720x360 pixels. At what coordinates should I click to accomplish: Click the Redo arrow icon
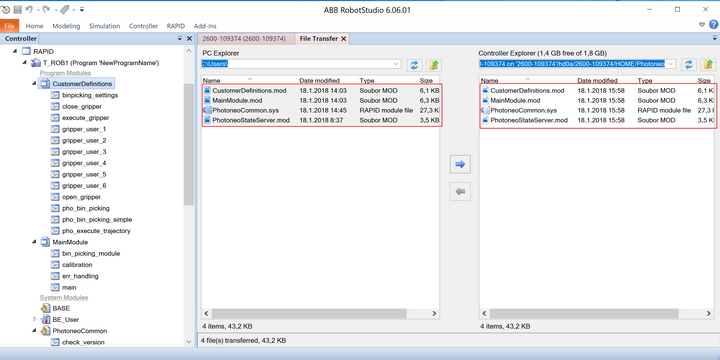46,9
